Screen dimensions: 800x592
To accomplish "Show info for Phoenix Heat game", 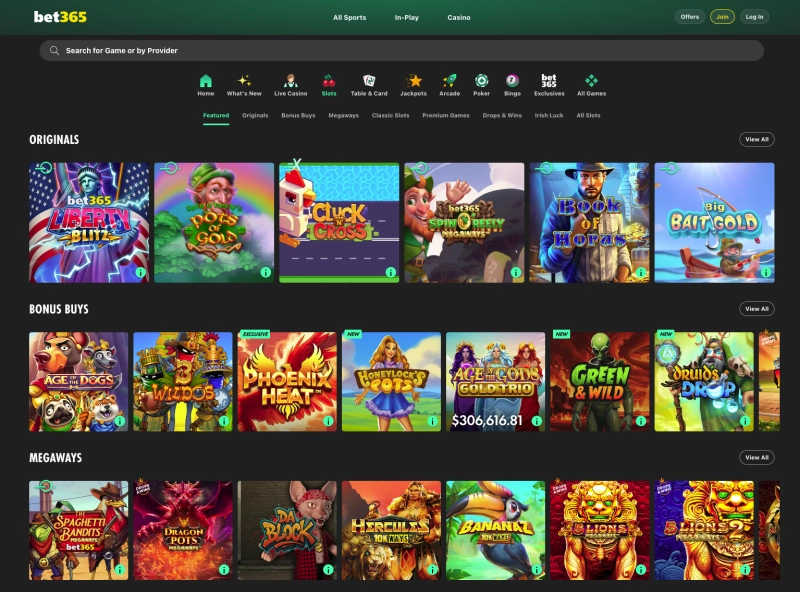I will tap(328, 421).
